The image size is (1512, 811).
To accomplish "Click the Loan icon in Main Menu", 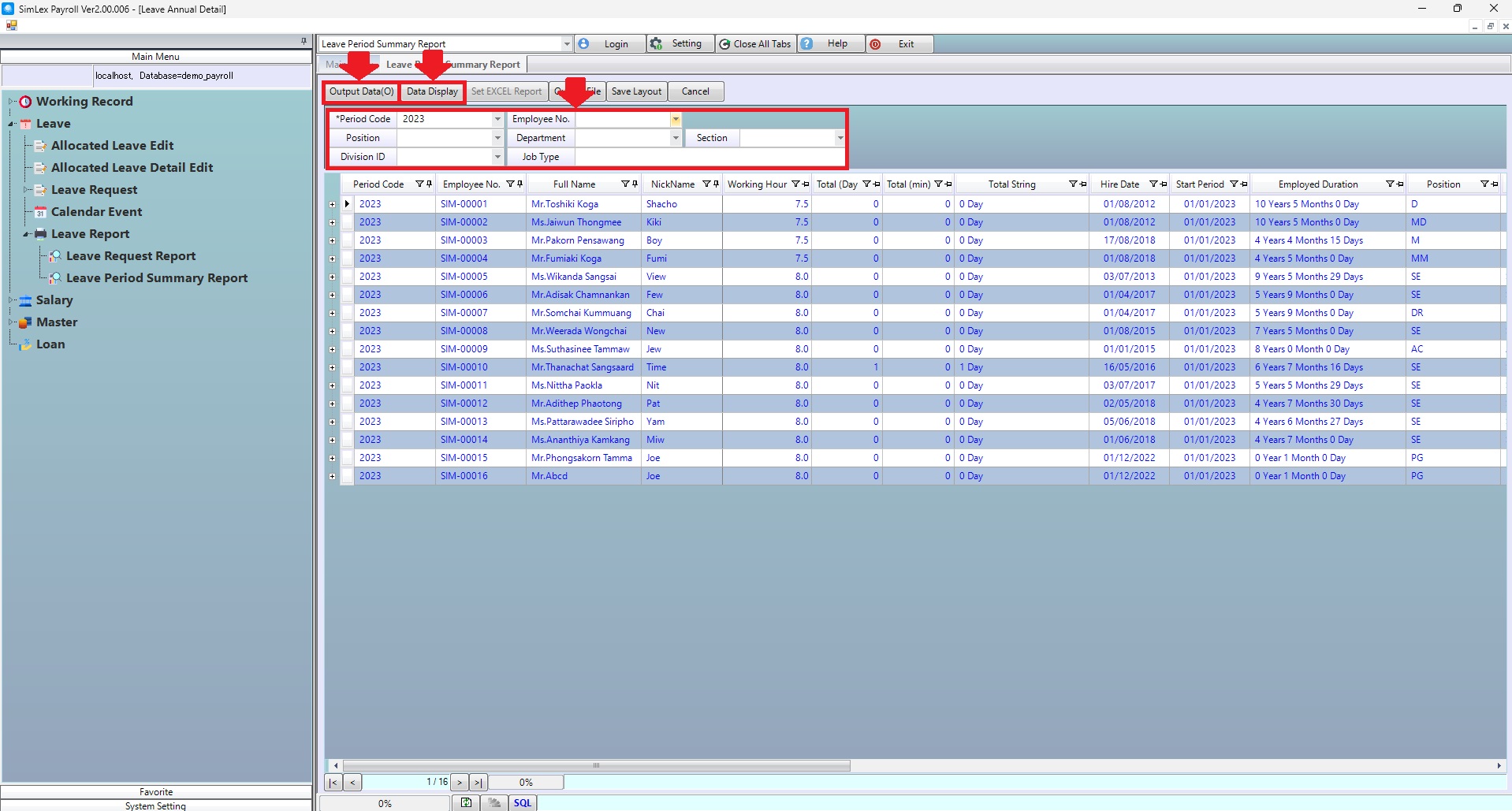I will point(25,344).
